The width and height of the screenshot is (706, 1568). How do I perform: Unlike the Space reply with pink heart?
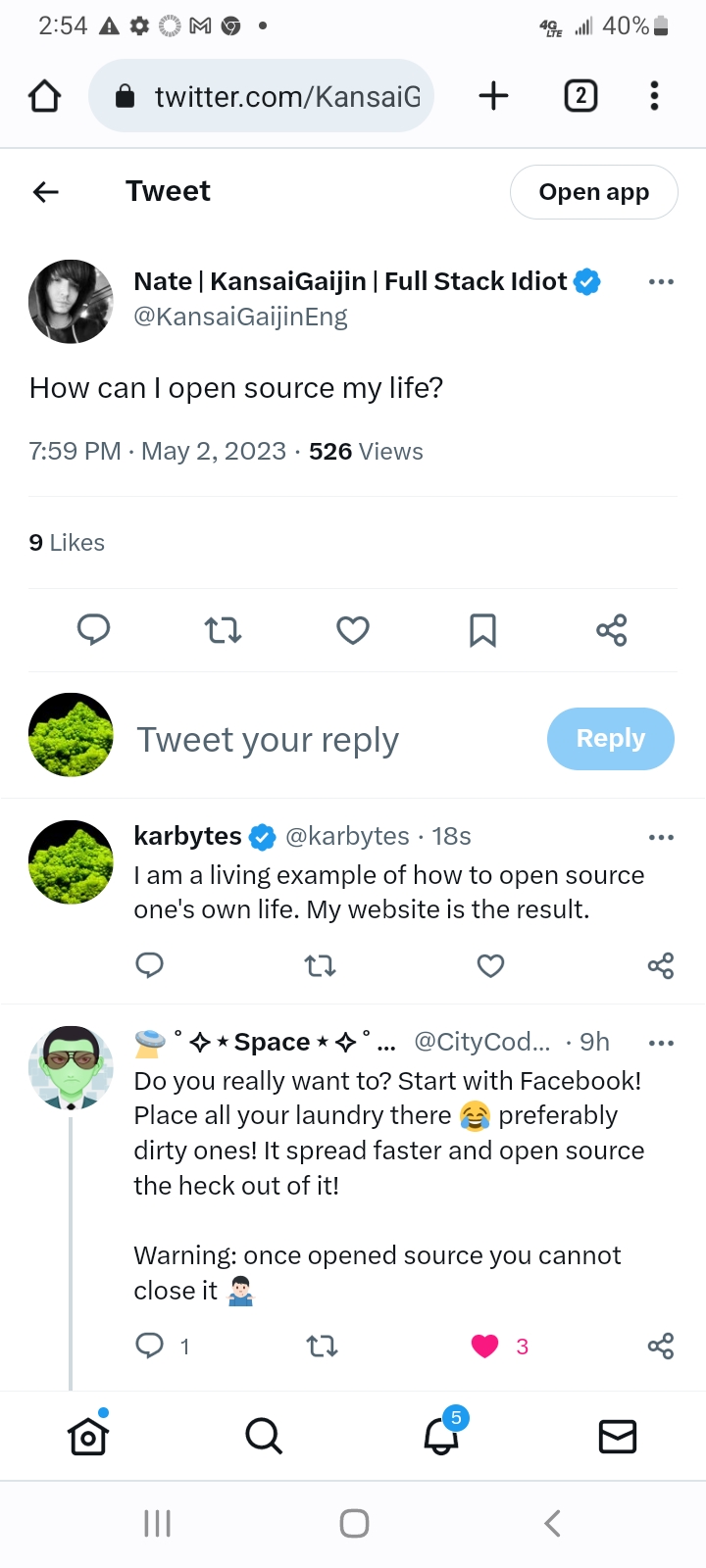pos(485,1347)
